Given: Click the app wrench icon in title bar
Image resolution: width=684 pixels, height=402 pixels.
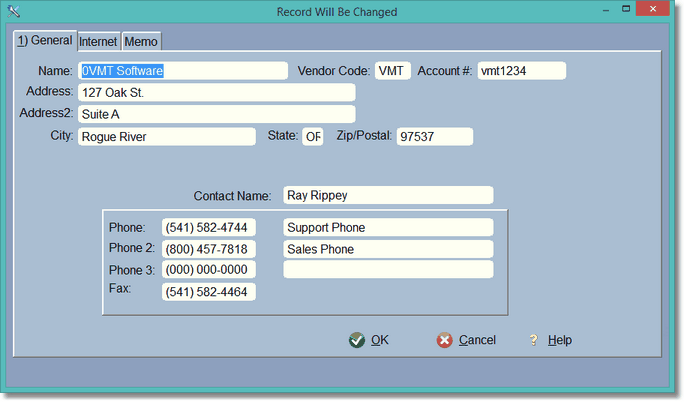Looking at the screenshot, I should tap(14, 11).
